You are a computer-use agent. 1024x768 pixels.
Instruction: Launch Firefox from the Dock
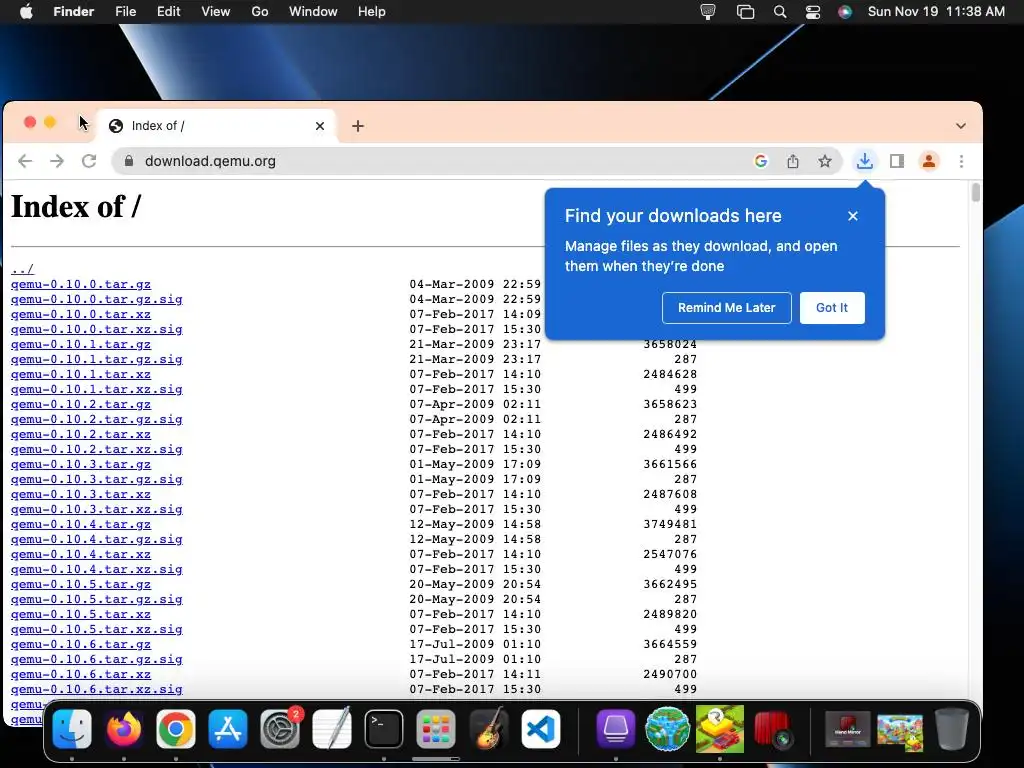124,729
